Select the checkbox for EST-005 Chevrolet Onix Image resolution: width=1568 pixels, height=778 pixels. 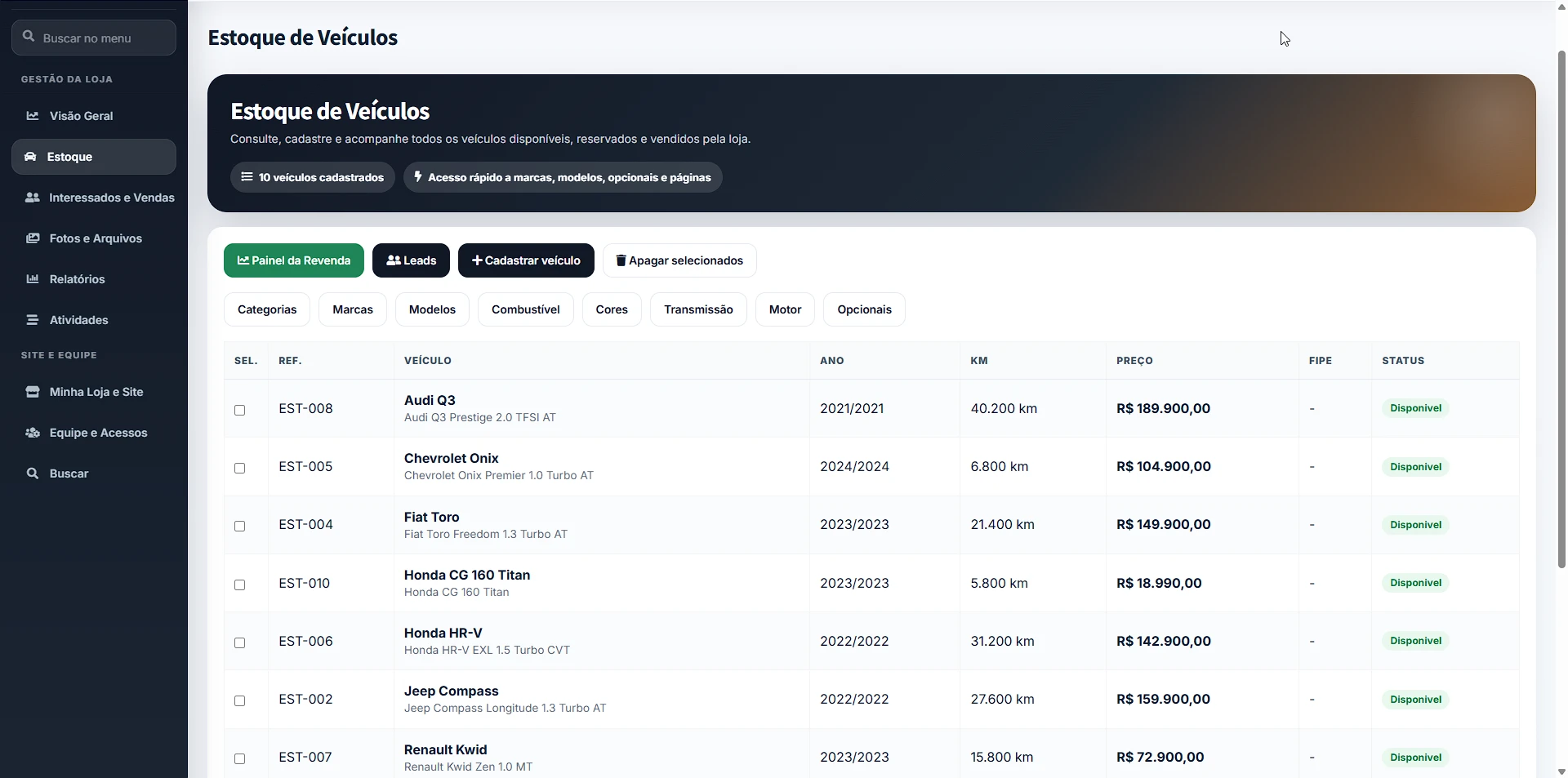240,468
